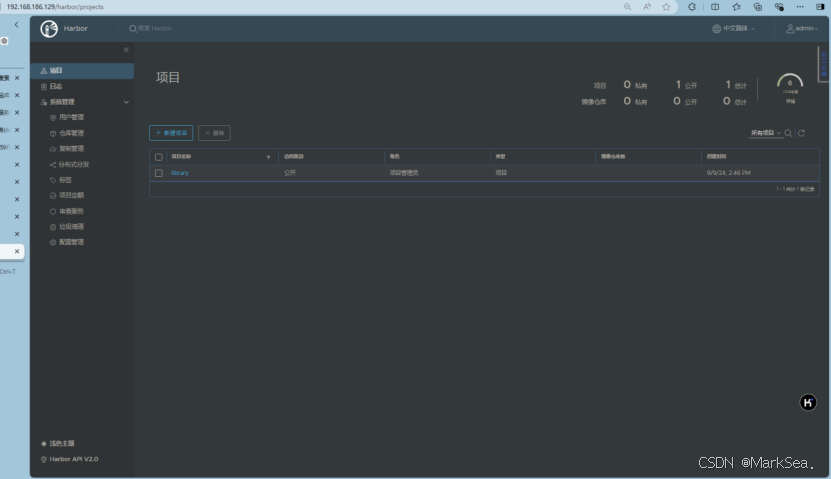The image size is (831, 479).
Task: Click the browser address bar URL
Action: (55, 7)
